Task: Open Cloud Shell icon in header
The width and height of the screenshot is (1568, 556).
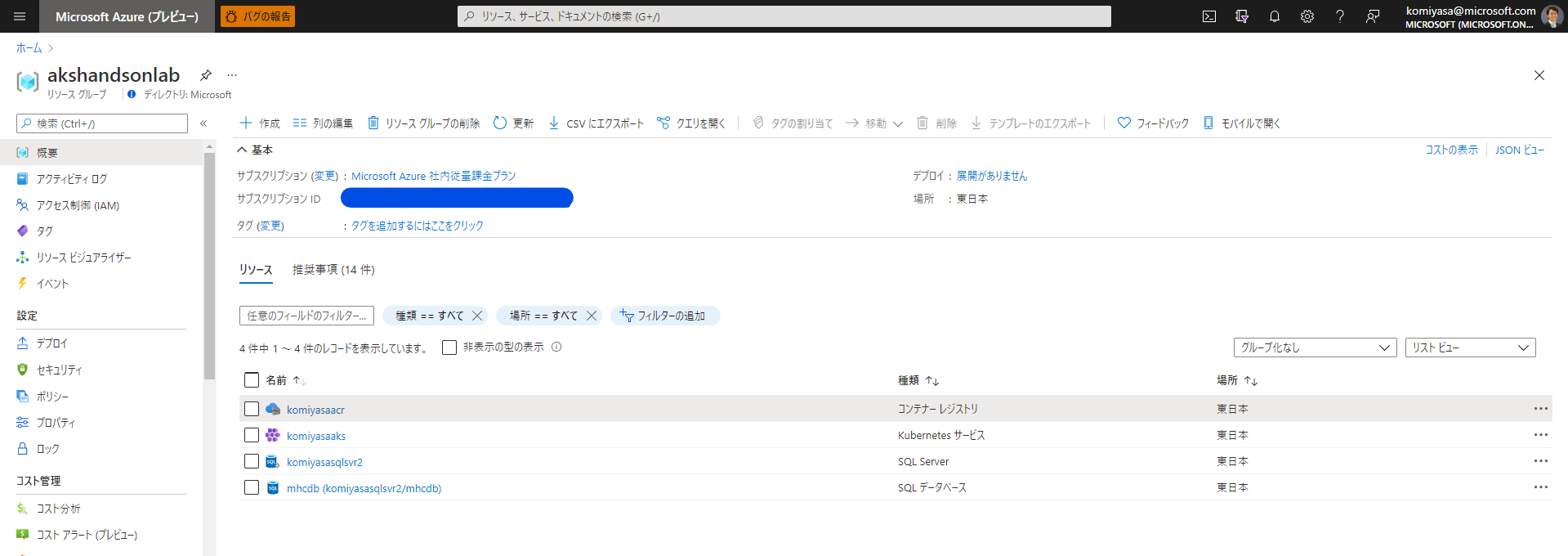Action: (x=1209, y=16)
